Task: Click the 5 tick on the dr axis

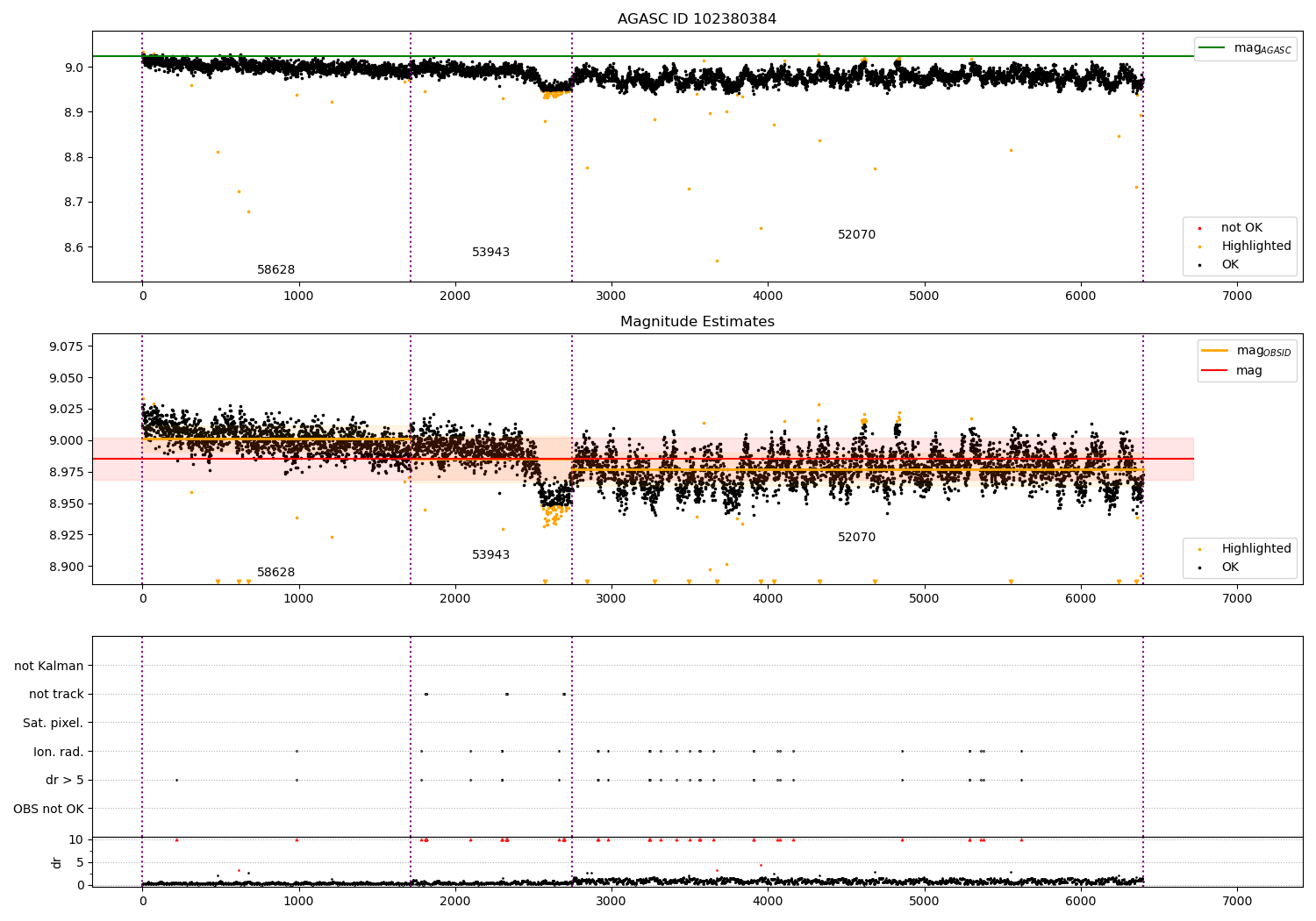Action: pos(80,862)
